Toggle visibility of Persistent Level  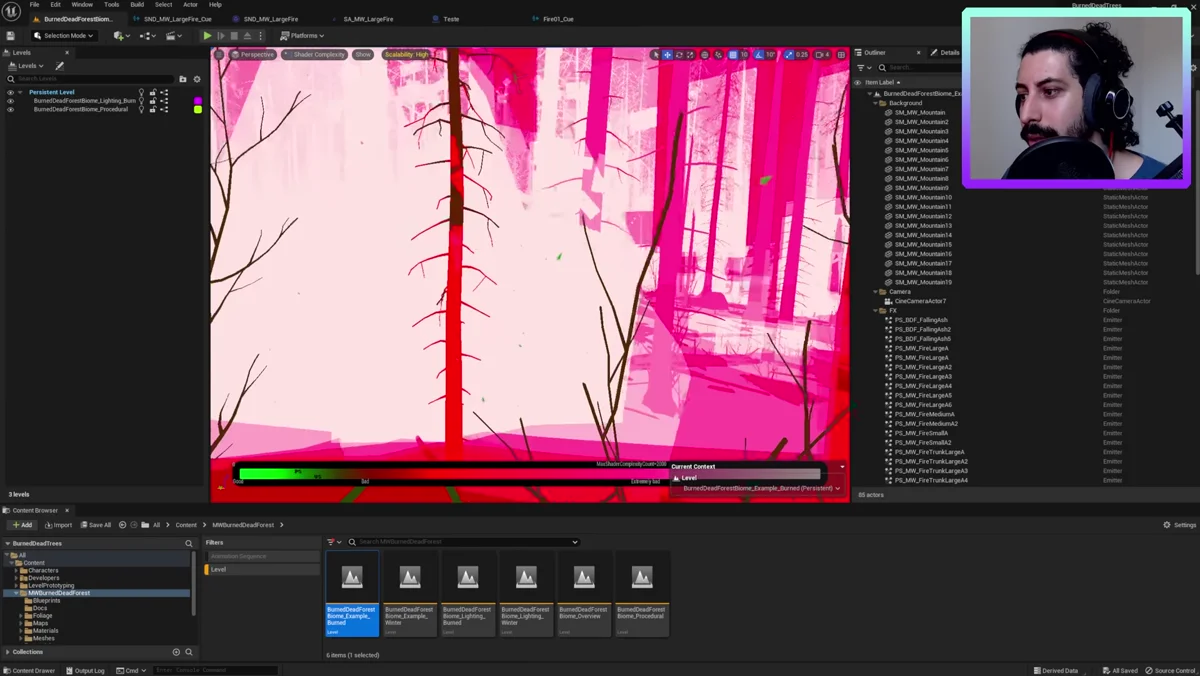[11, 92]
